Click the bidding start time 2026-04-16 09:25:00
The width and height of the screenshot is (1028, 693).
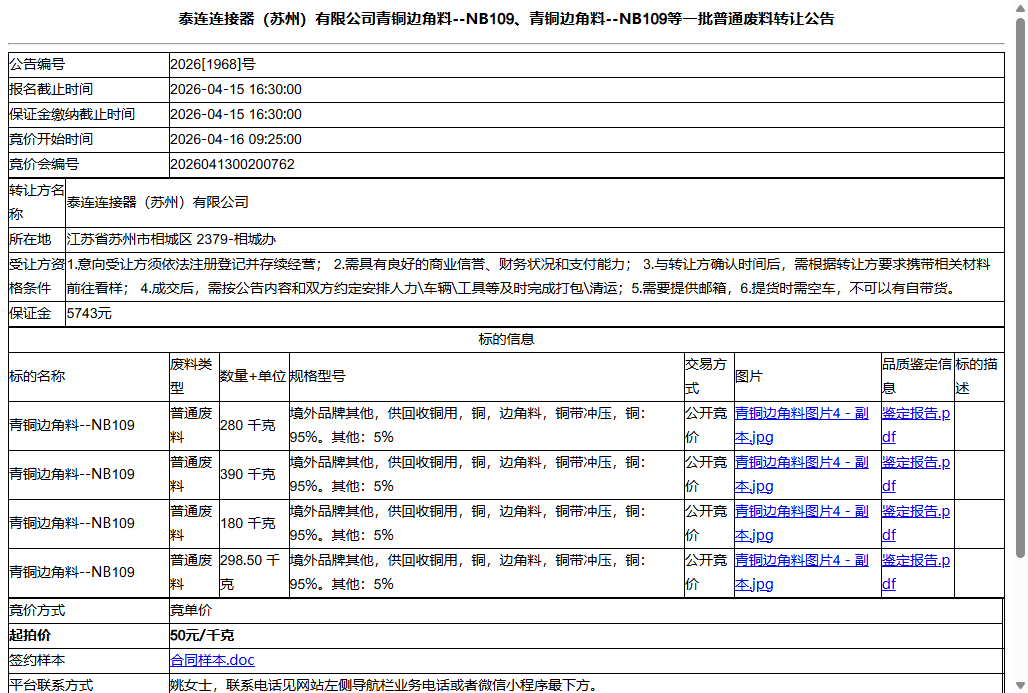(235, 139)
